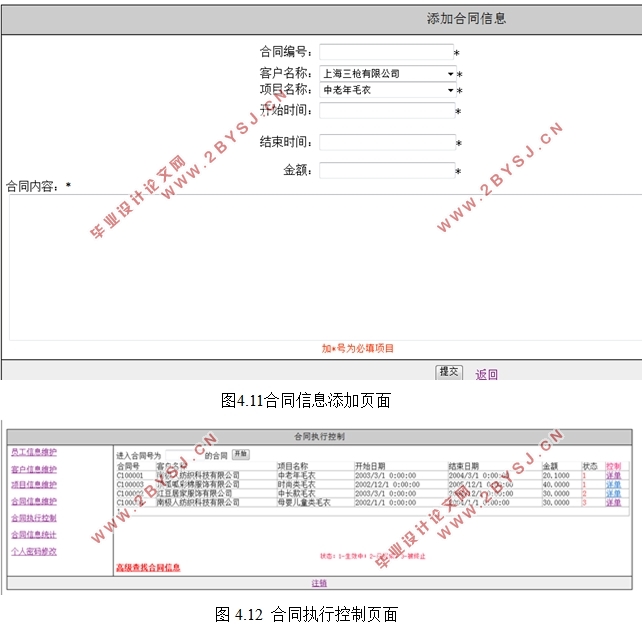The height and width of the screenshot is (625, 642).
Task: Click the 提交 button
Action: [x=449, y=372]
